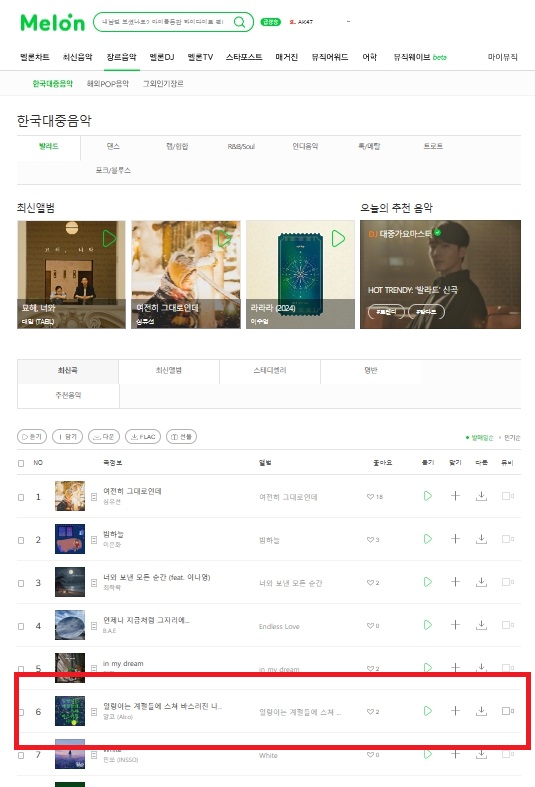Image resolution: width=535 pixels, height=787 pixels.
Task: Open 해외POP음악 sub-navigation link
Action: [107, 84]
